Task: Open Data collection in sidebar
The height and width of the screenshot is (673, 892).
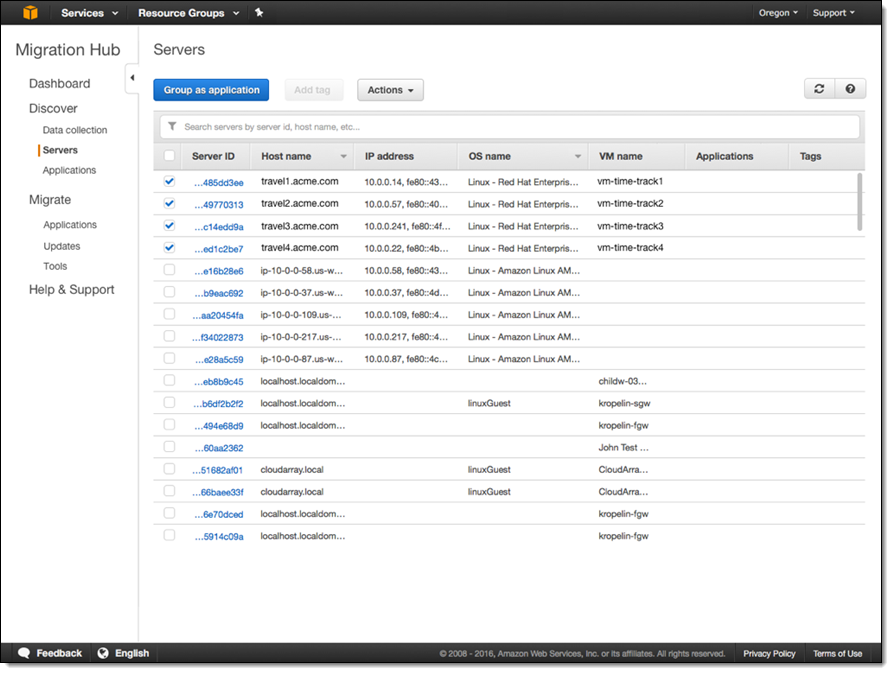Action: (75, 130)
